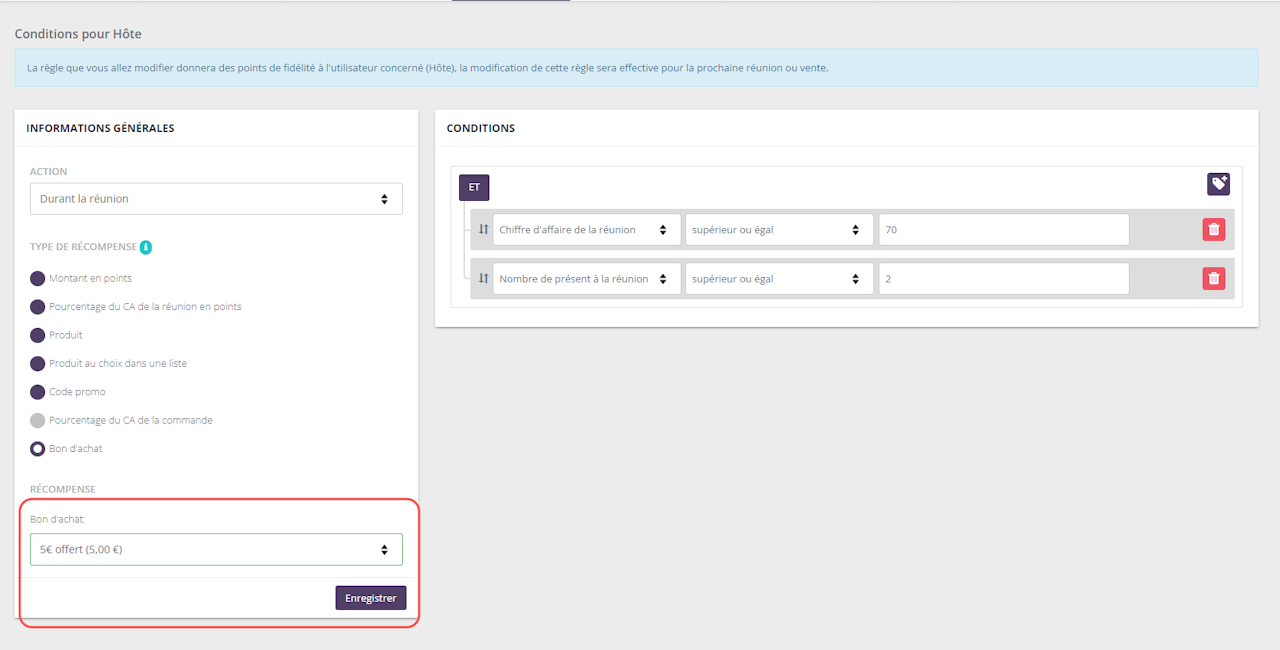
Task: Select the Bon d'achat radio option
Action: [x=38, y=449]
